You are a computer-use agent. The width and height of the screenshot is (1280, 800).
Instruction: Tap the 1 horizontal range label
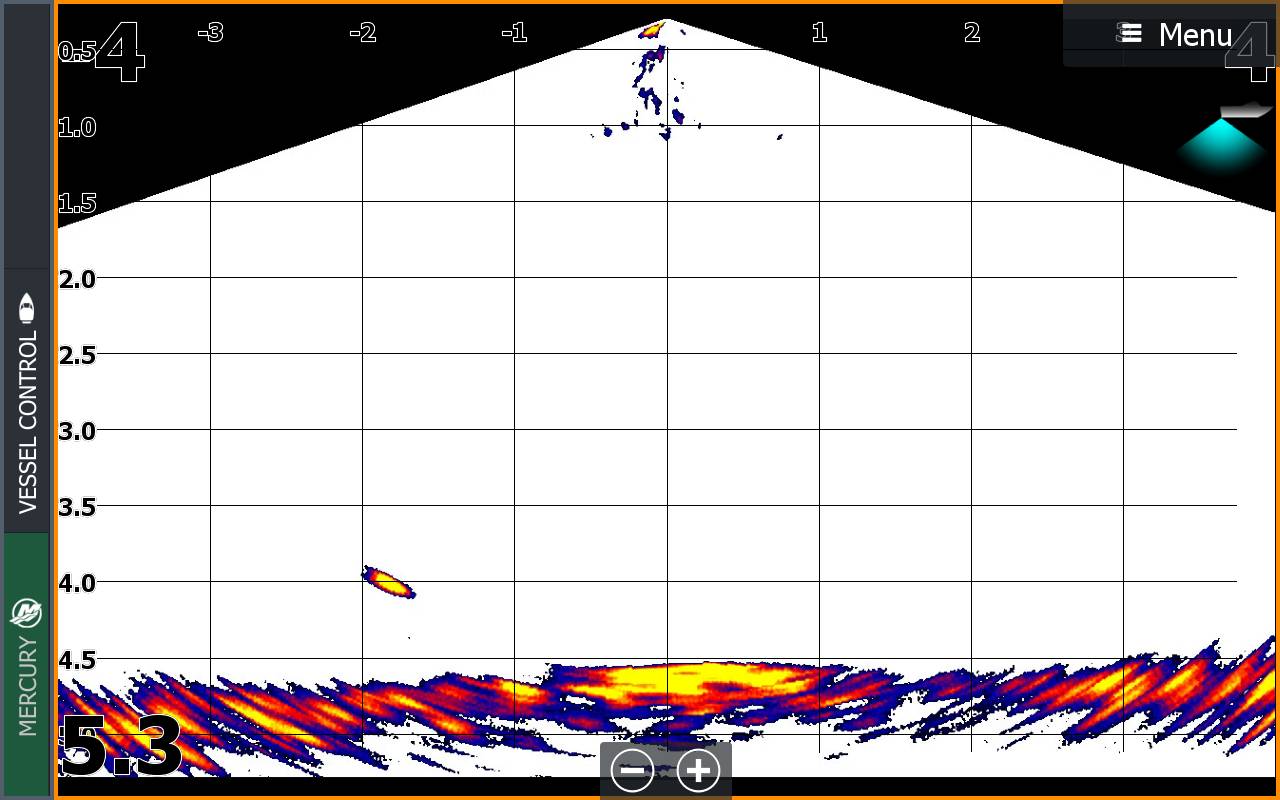819,33
